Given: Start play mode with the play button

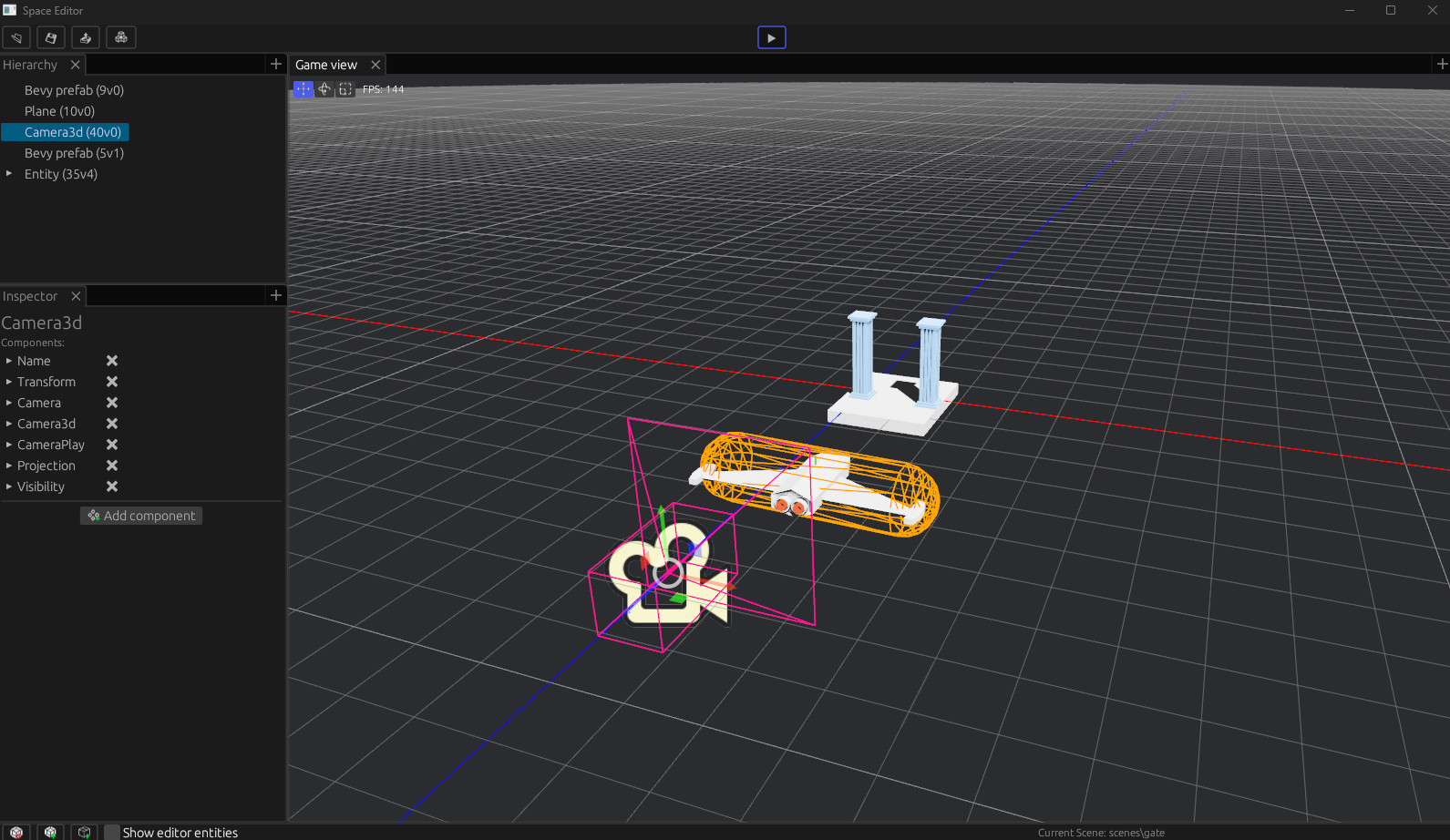Looking at the screenshot, I should 772,37.
